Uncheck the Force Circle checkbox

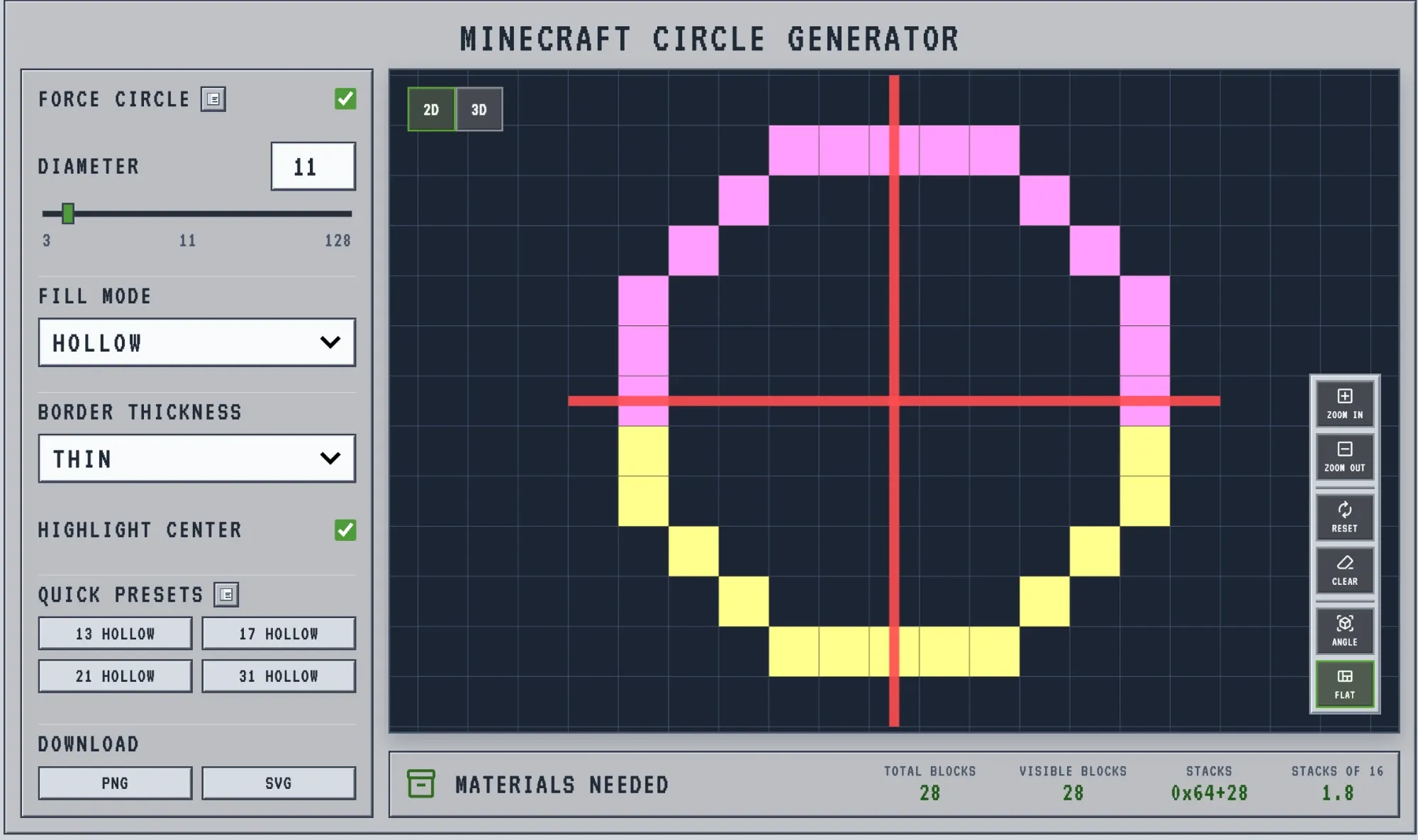coord(345,99)
